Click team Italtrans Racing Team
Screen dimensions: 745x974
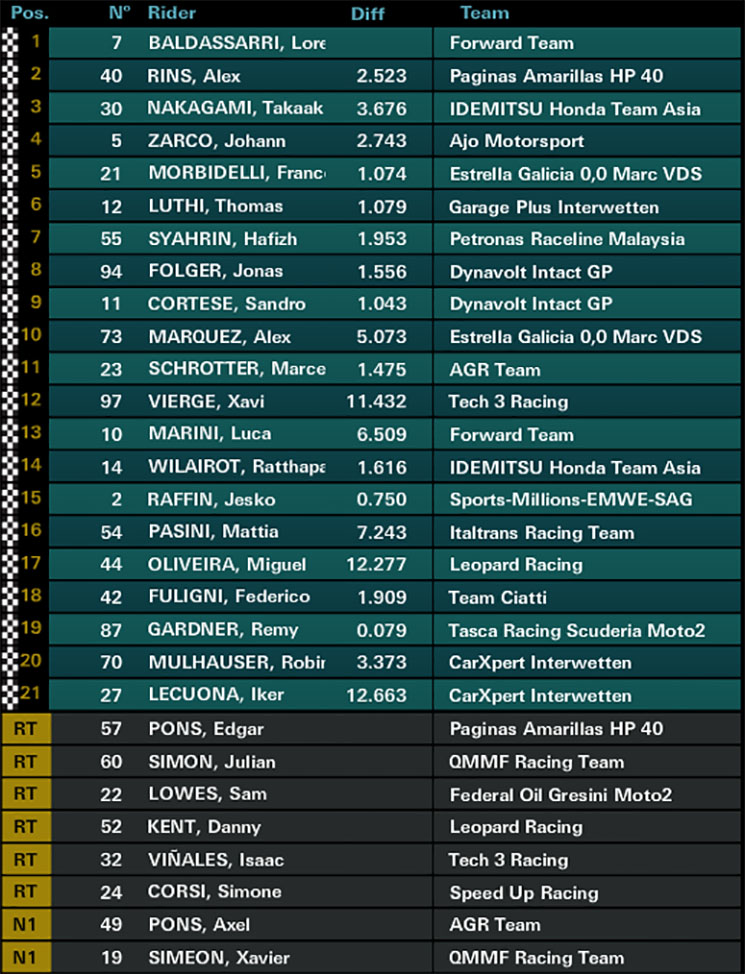coord(542,532)
